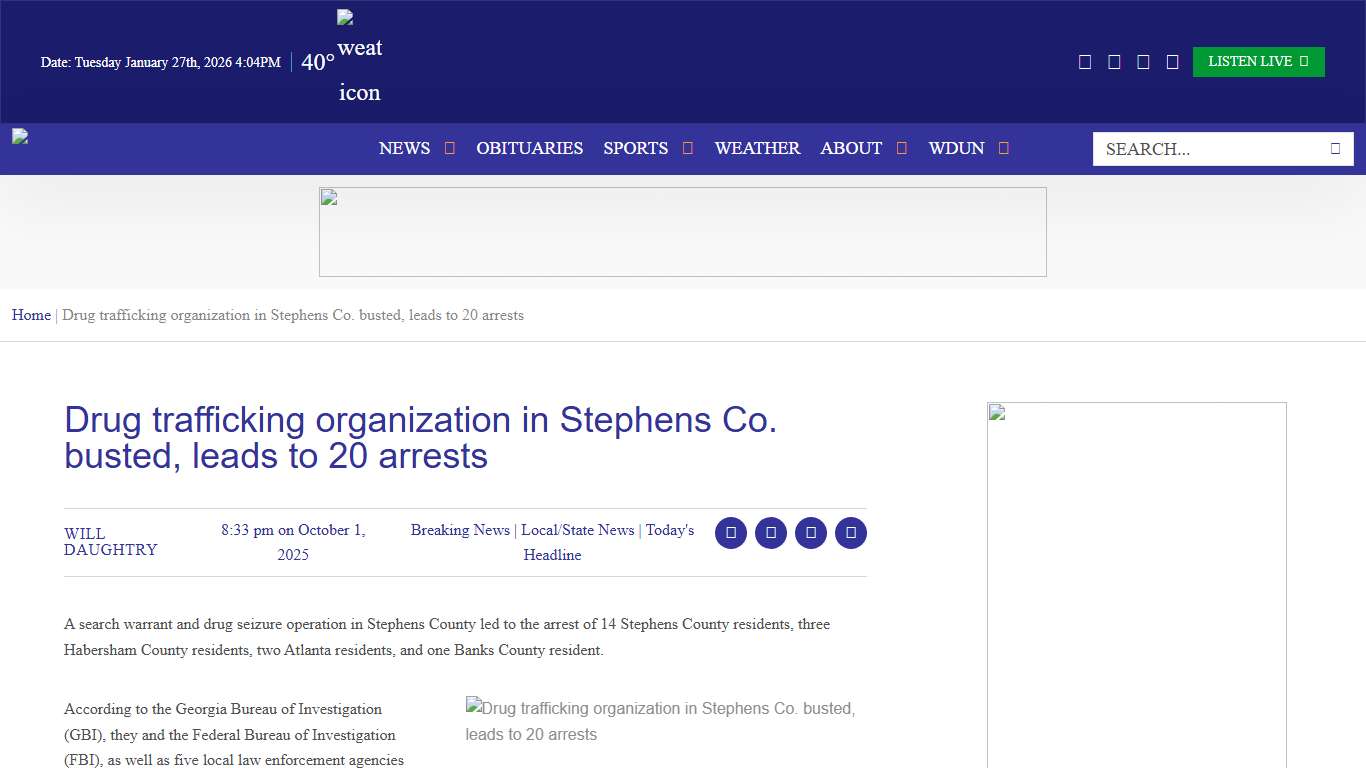The width and height of the screenshot is (1366, 768).
Task: Open WDUN's Facebook from the header social icons
Action: pos(1085,61)
